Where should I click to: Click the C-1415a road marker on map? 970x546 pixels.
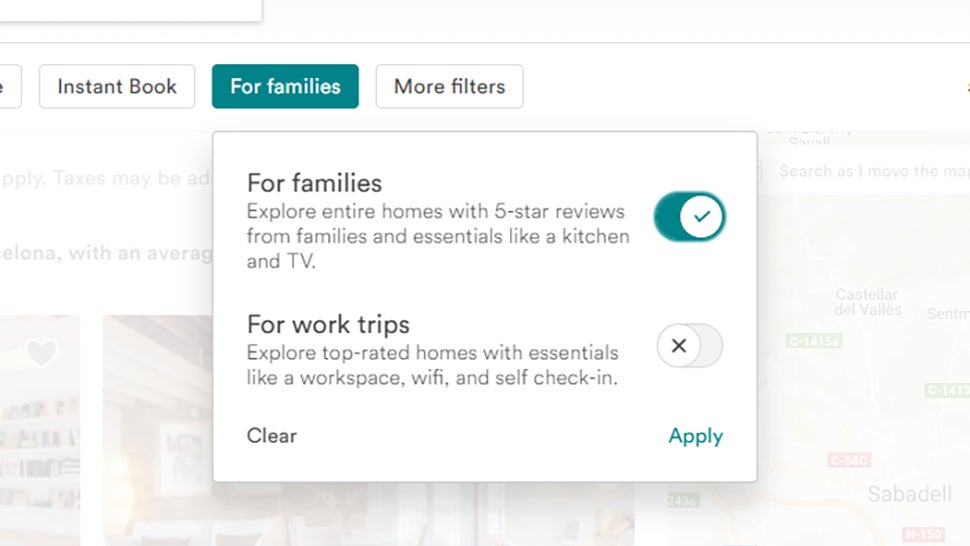click(x=813, y=341)
